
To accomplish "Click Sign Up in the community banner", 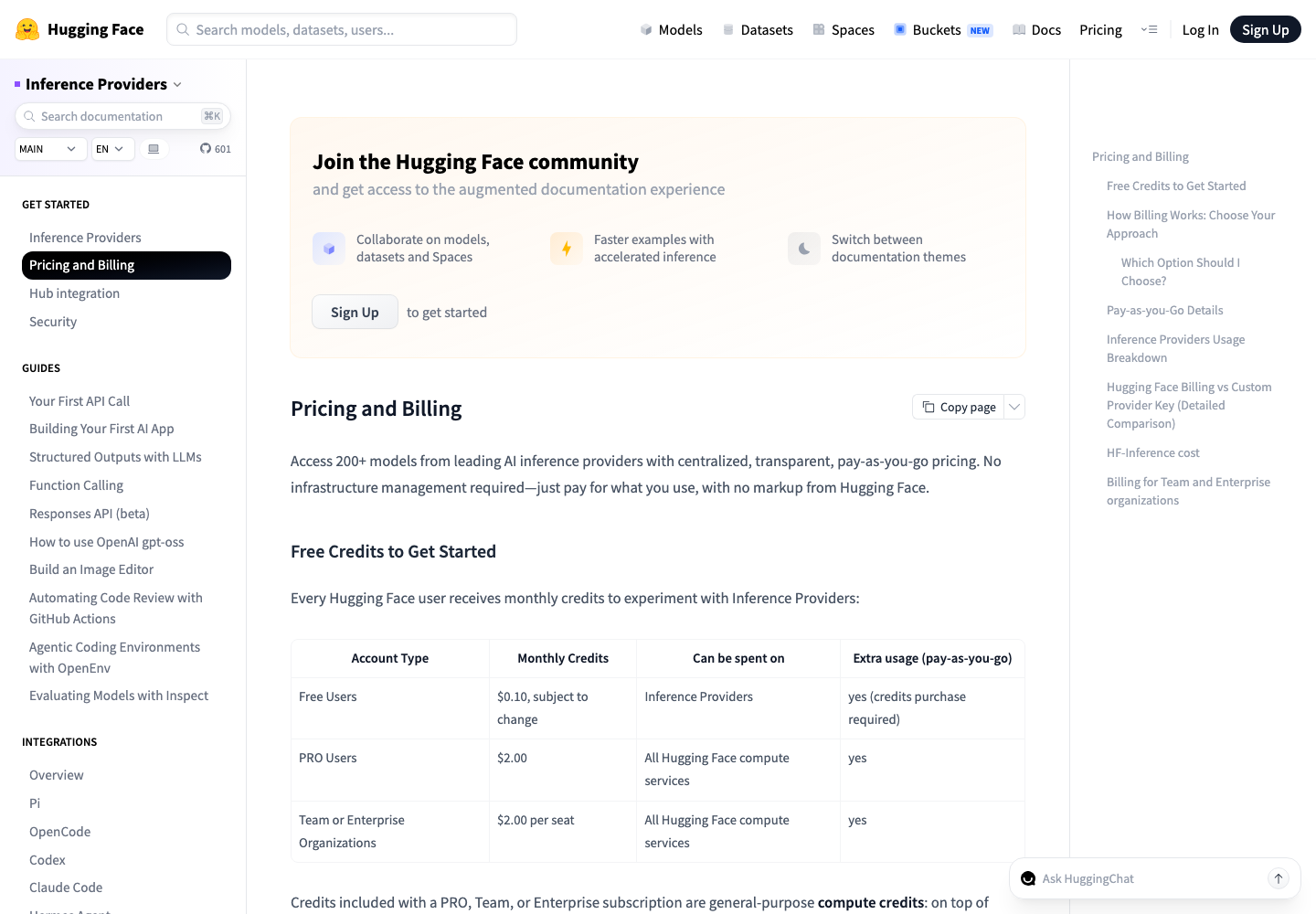I will tap(355, 312).
